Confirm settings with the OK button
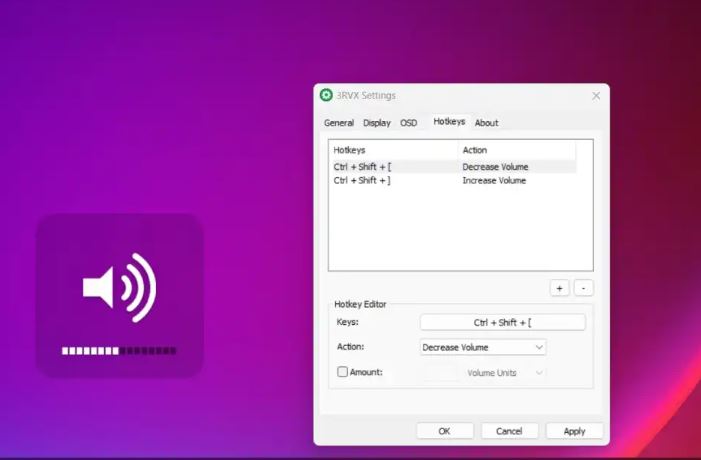The width and height of the screenshot is (701, 460). click(445, 431)
